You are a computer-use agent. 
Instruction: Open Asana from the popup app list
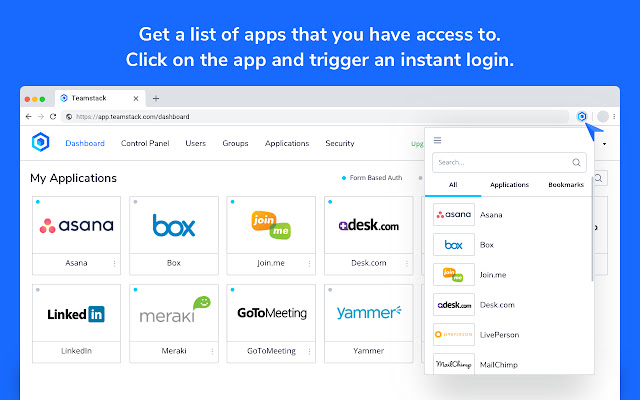coord(508,215)
